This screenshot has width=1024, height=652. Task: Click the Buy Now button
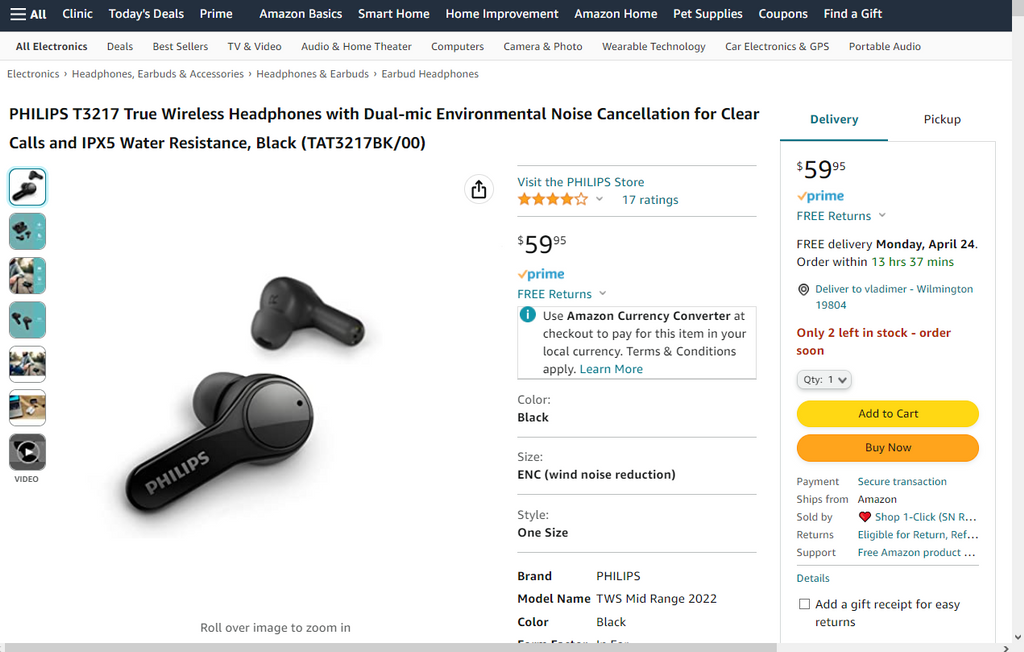click(x=887, y=448)
